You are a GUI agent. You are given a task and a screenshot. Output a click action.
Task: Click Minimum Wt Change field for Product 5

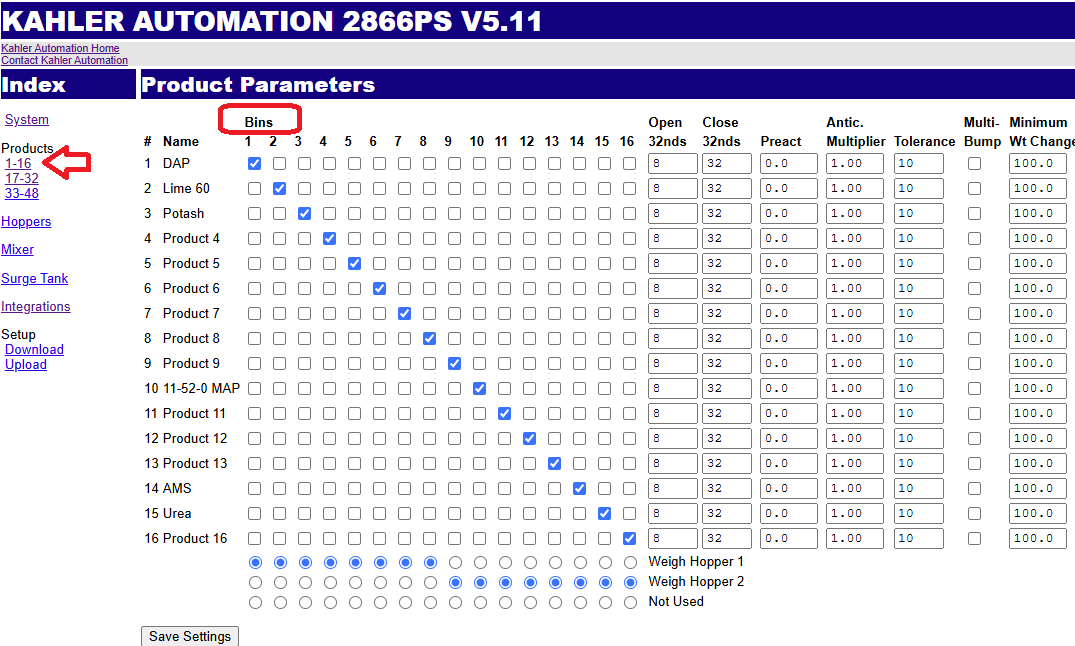(x=1038, y=264)
